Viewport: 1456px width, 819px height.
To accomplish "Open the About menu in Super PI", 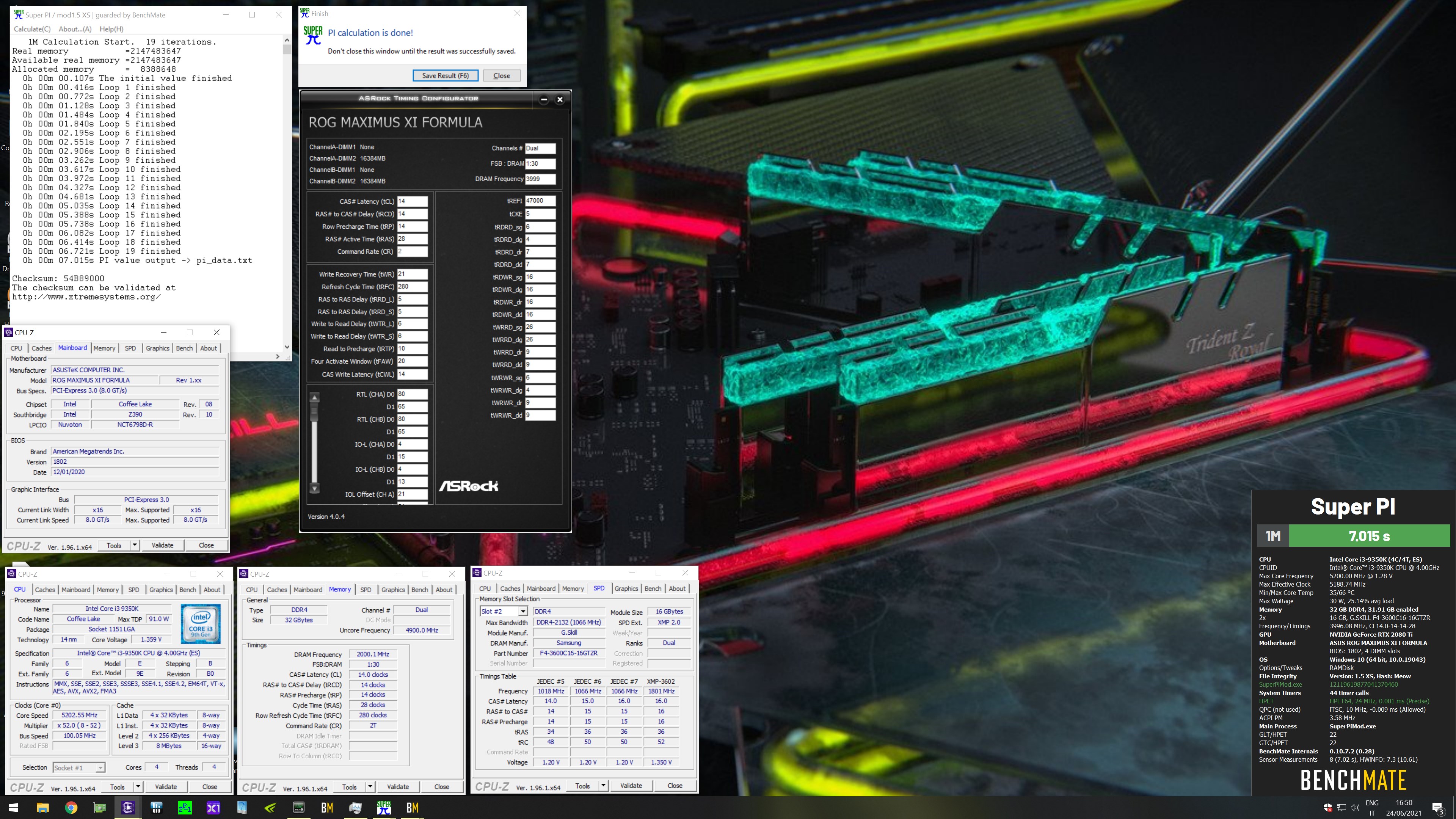I will 75,29.
